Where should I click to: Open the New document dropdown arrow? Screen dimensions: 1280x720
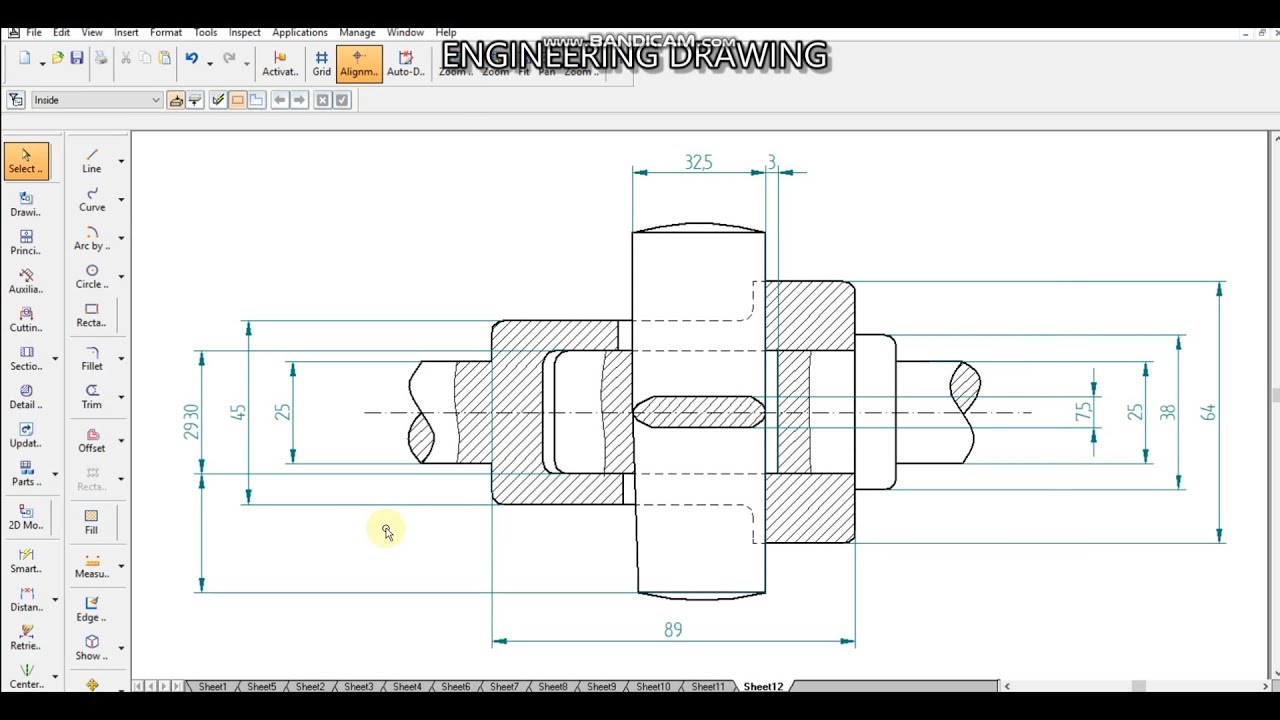coord(42,63)
